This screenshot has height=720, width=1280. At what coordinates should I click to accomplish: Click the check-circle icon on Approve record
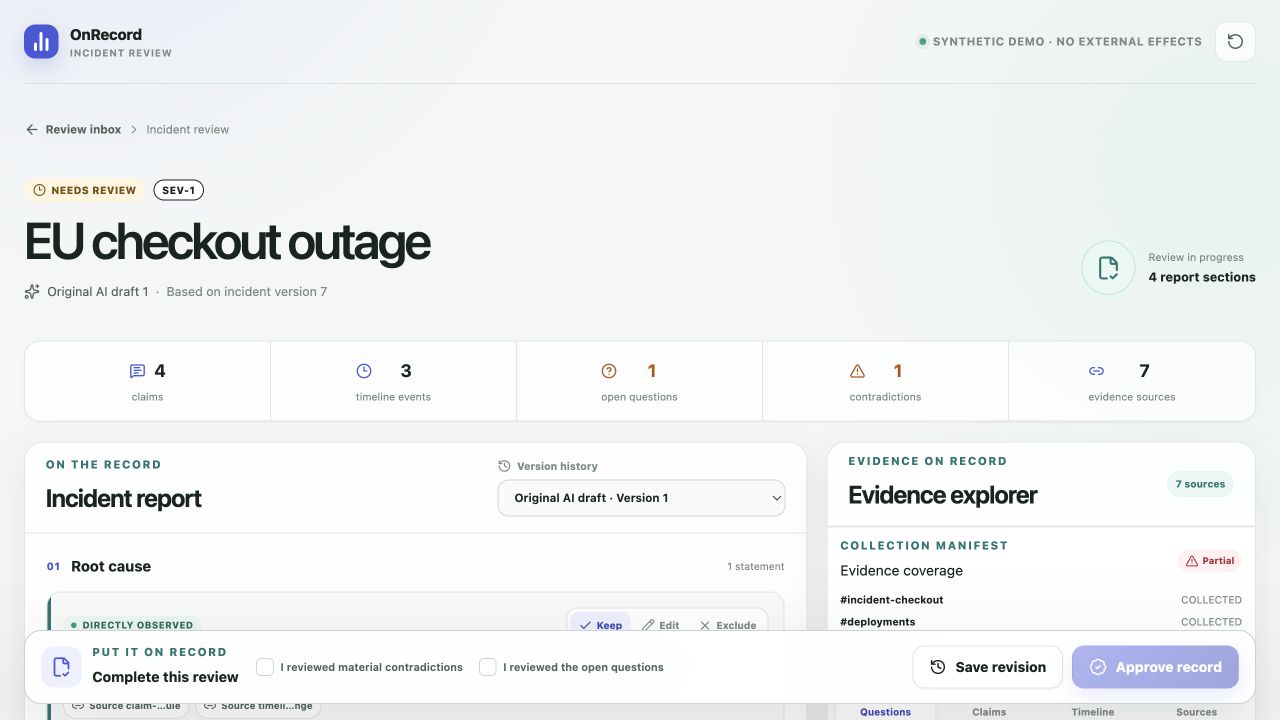(x=1097, y=667)
